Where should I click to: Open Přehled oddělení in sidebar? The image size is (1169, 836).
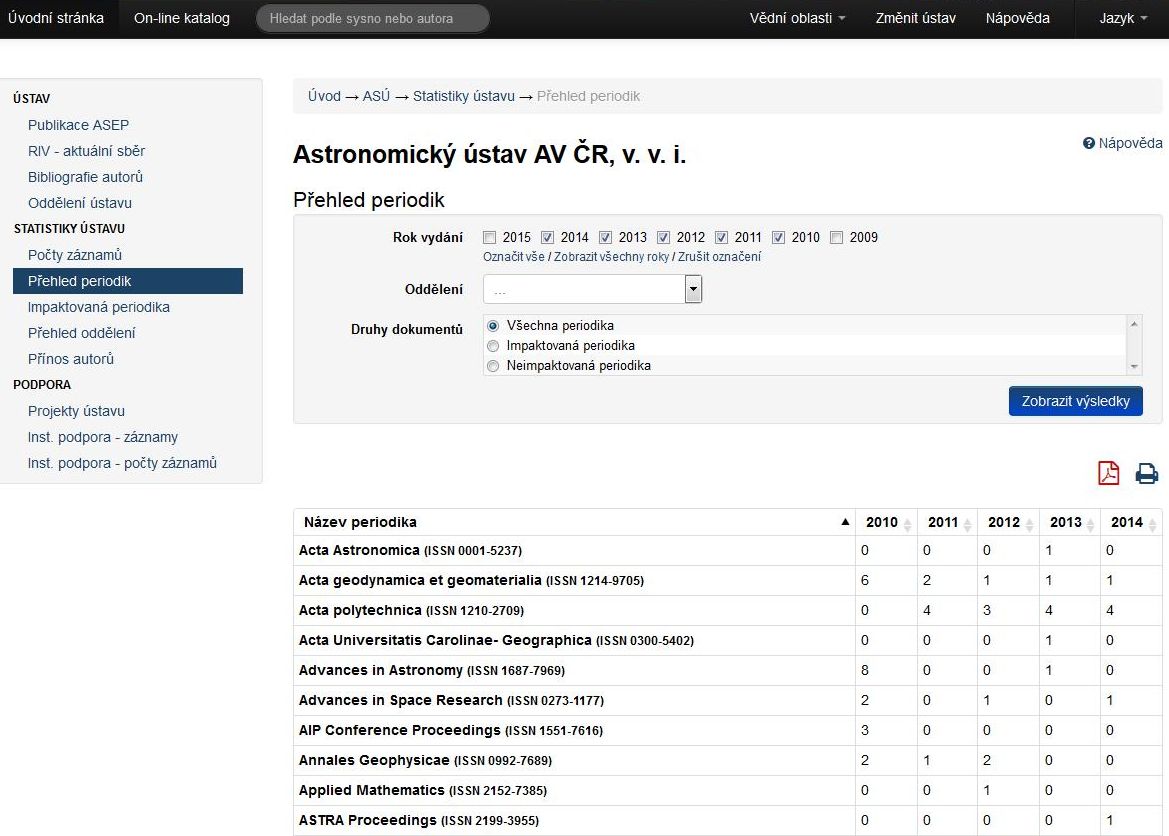[81, 333]
